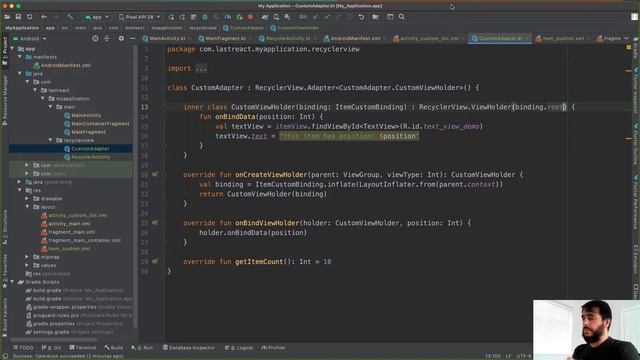640x360 pixels.
Task: Click the CustomViewHolder breadcrumb in navigation bar
Action: [294, 28]
